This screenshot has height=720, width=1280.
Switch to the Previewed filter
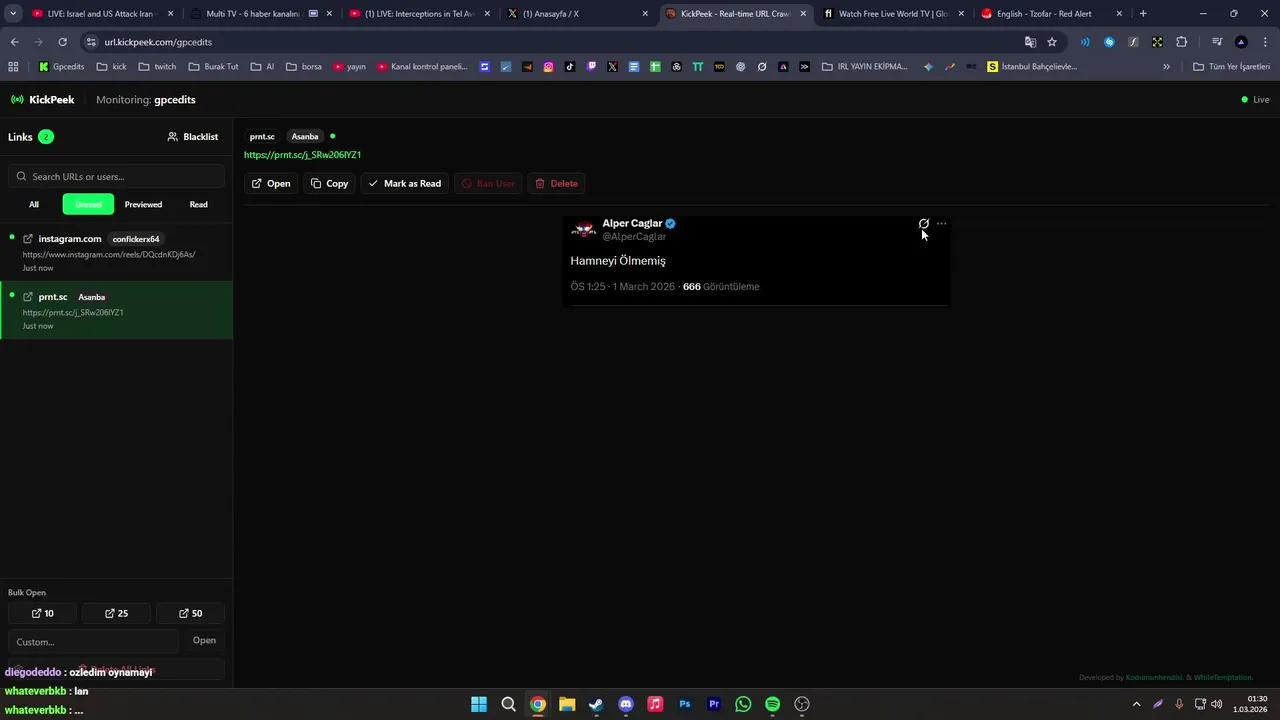[x=143, y=204]
